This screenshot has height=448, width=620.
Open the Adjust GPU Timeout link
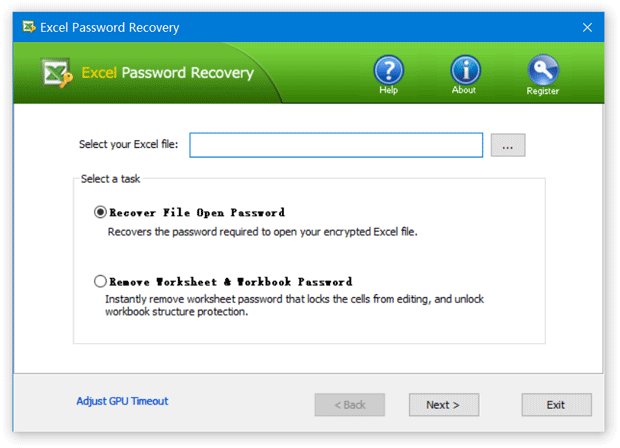(122, 401)
